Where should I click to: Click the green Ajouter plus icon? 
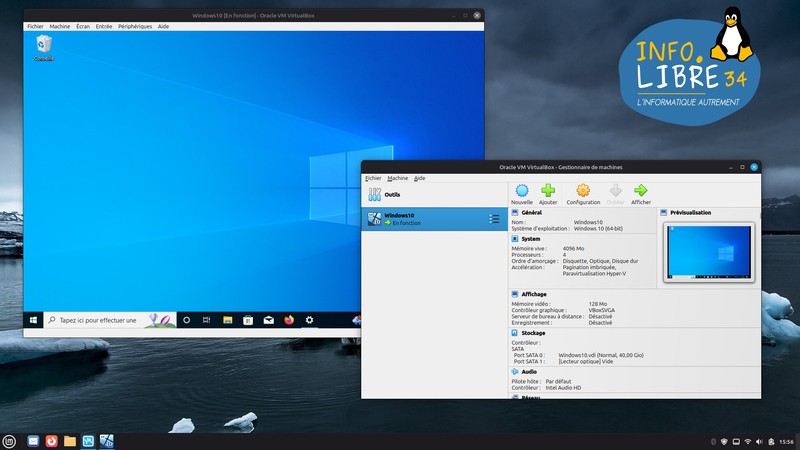548,190
